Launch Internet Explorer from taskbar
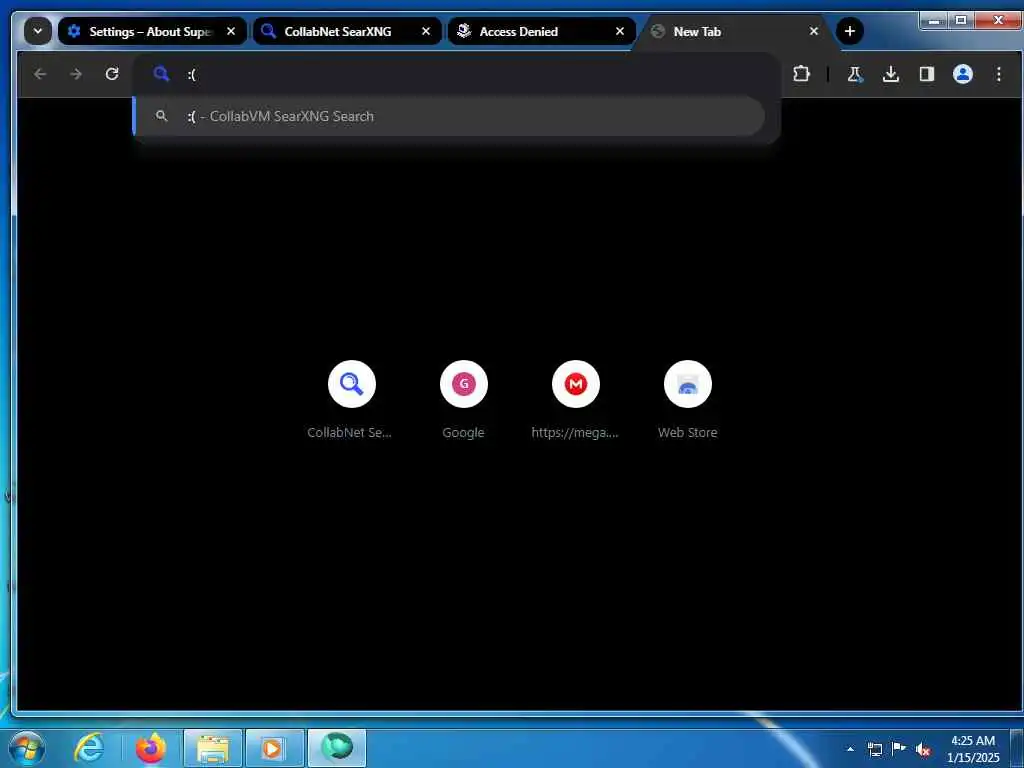This screenshot has width=1024, height=768. [x=89, y=748]
